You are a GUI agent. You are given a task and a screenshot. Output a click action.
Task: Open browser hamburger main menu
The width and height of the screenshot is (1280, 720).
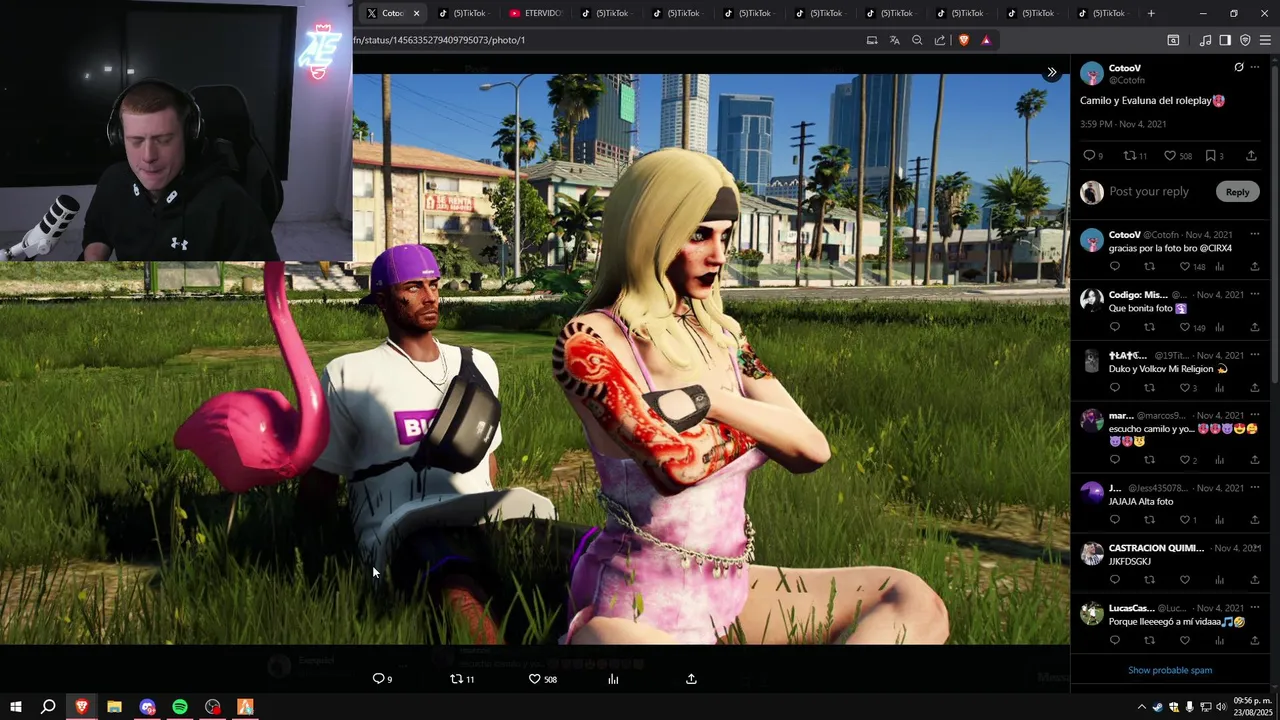(x=1265, y=40)
